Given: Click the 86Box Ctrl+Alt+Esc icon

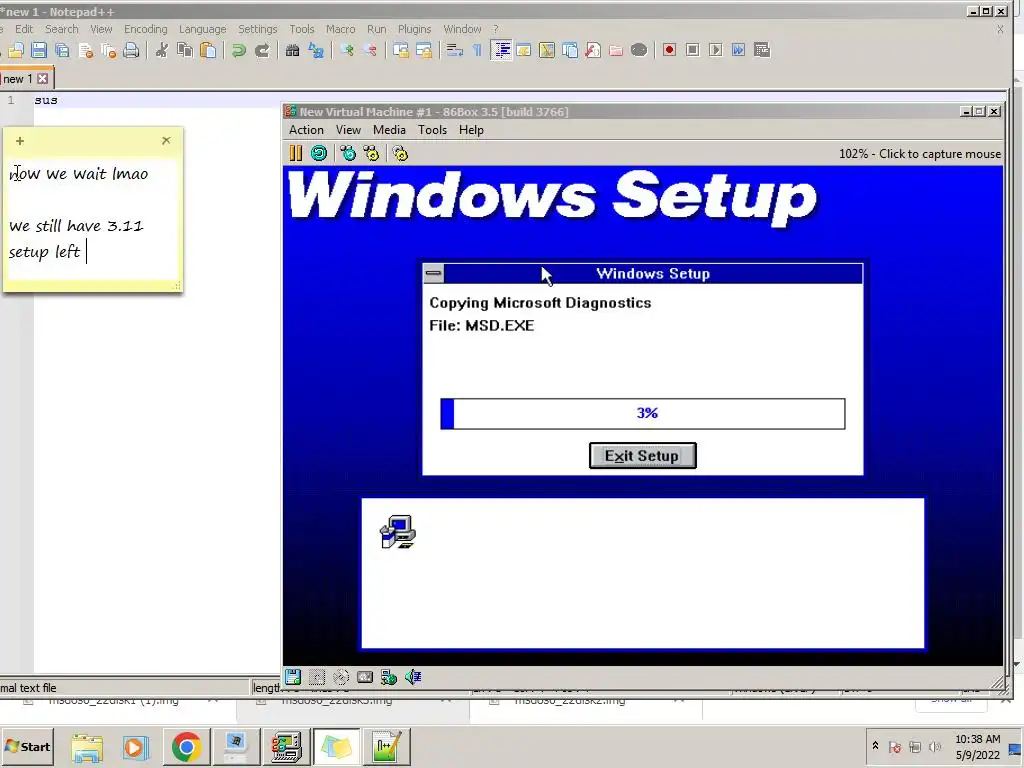Looking at the screenshot, I should (371, 153).
